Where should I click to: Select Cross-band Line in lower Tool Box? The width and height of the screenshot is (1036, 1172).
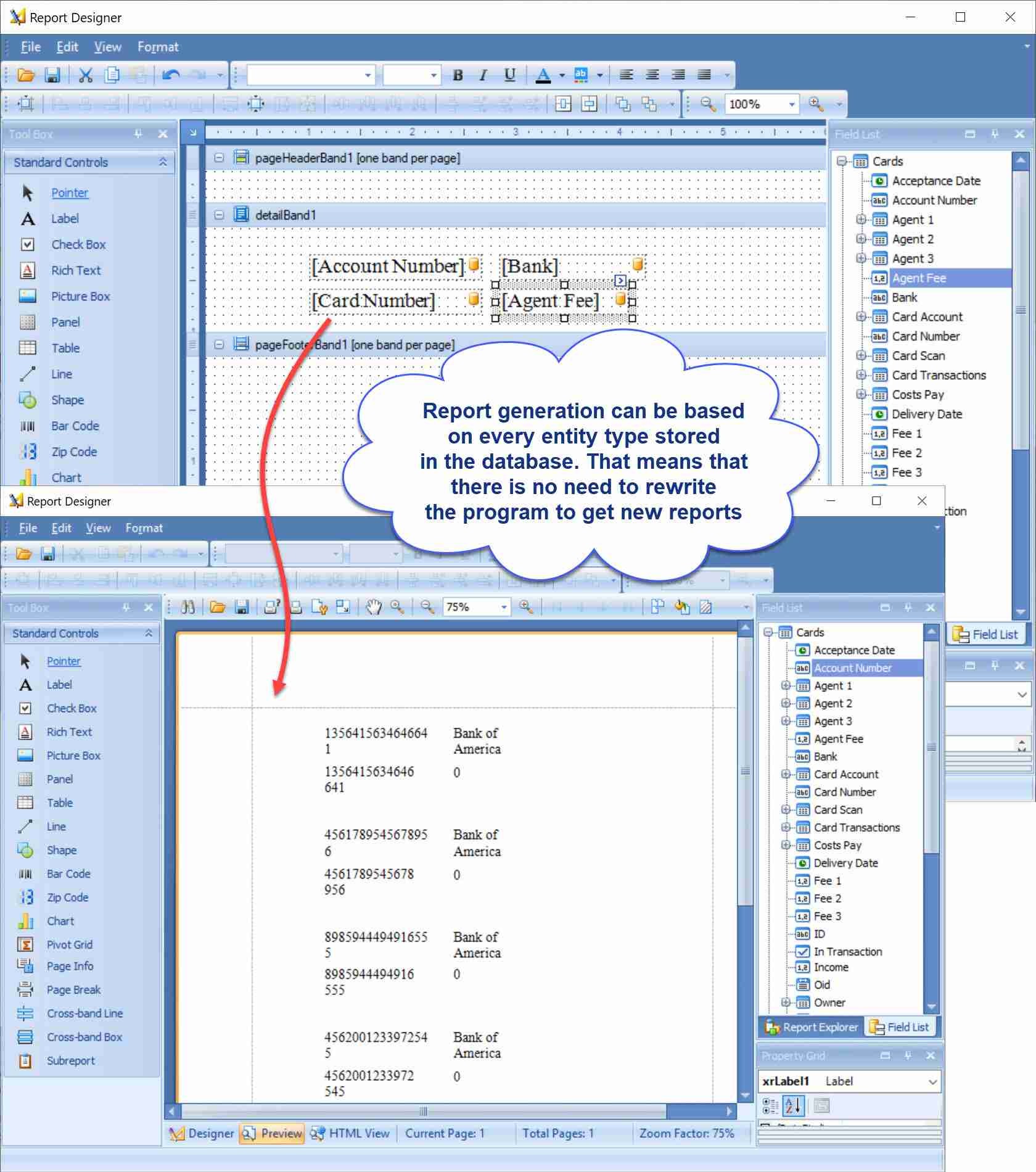coord(84,1013)
